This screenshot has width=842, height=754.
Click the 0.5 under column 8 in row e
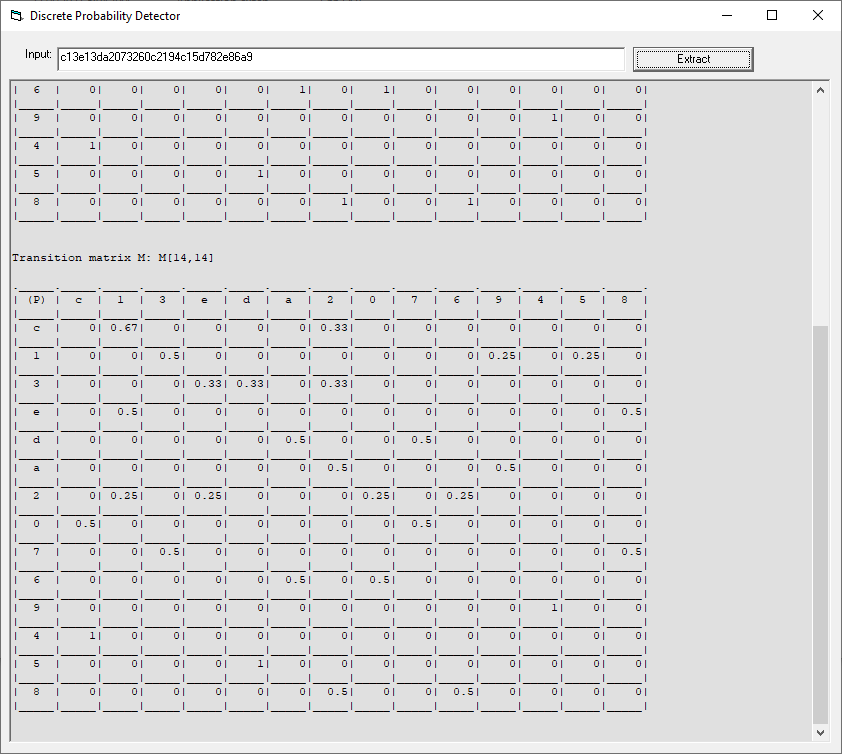631,411
